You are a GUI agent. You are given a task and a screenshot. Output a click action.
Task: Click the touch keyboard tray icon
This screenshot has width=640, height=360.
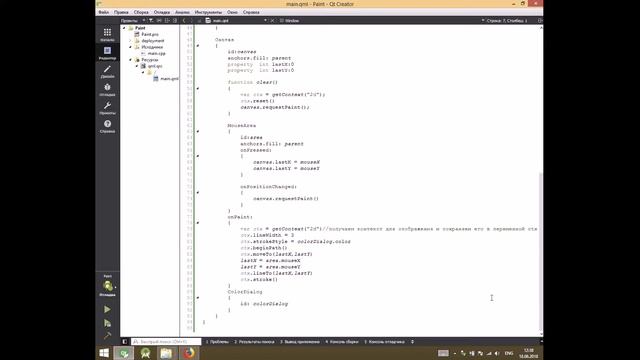pyautogui.click(x=443, y=353)
